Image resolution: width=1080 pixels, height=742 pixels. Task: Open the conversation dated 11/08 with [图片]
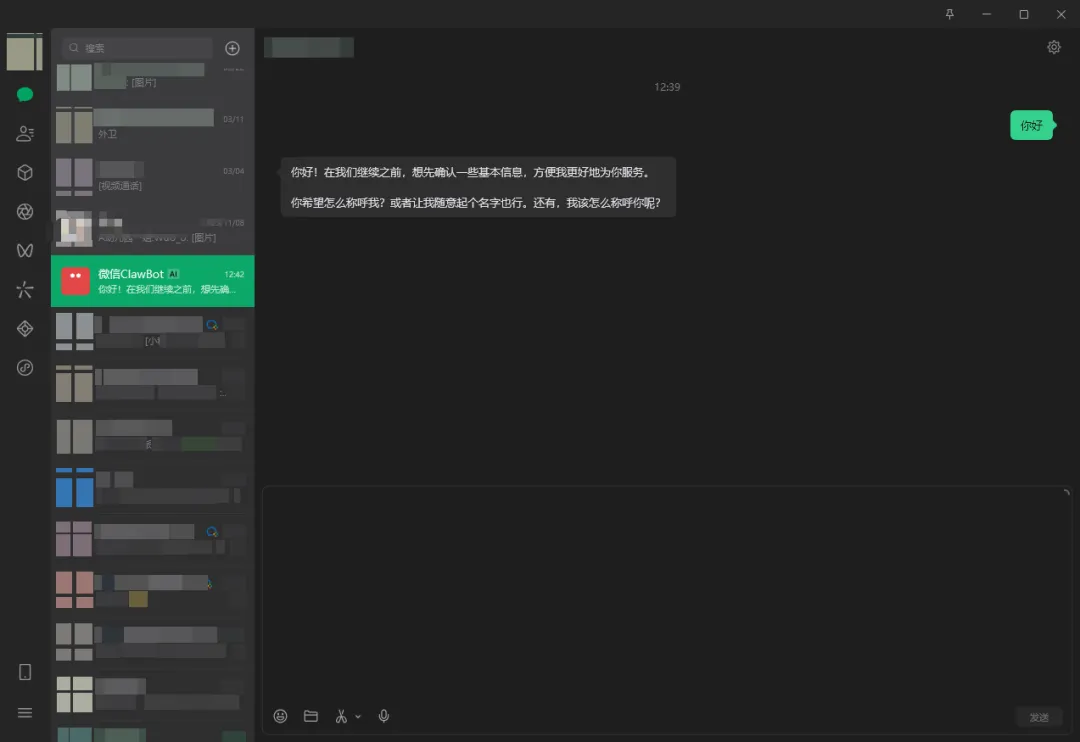pyautogui.click(x=153, y=229)
